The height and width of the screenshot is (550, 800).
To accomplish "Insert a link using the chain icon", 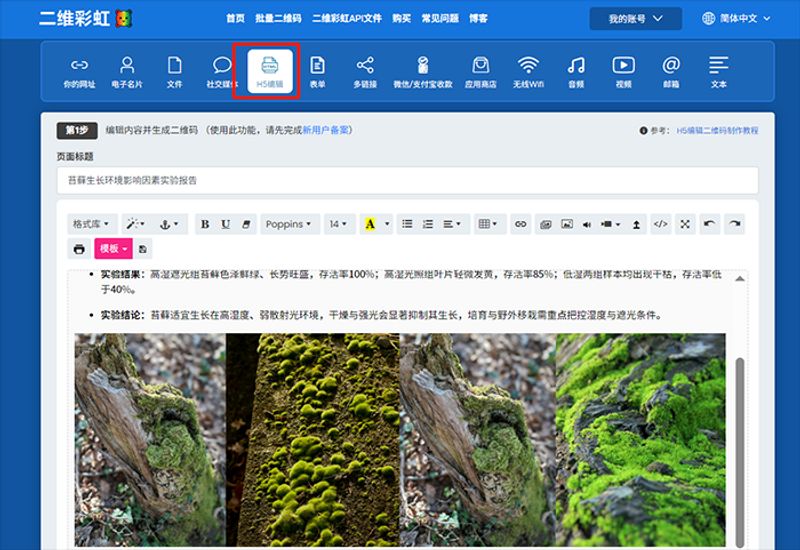I will (x=520, y=224).
